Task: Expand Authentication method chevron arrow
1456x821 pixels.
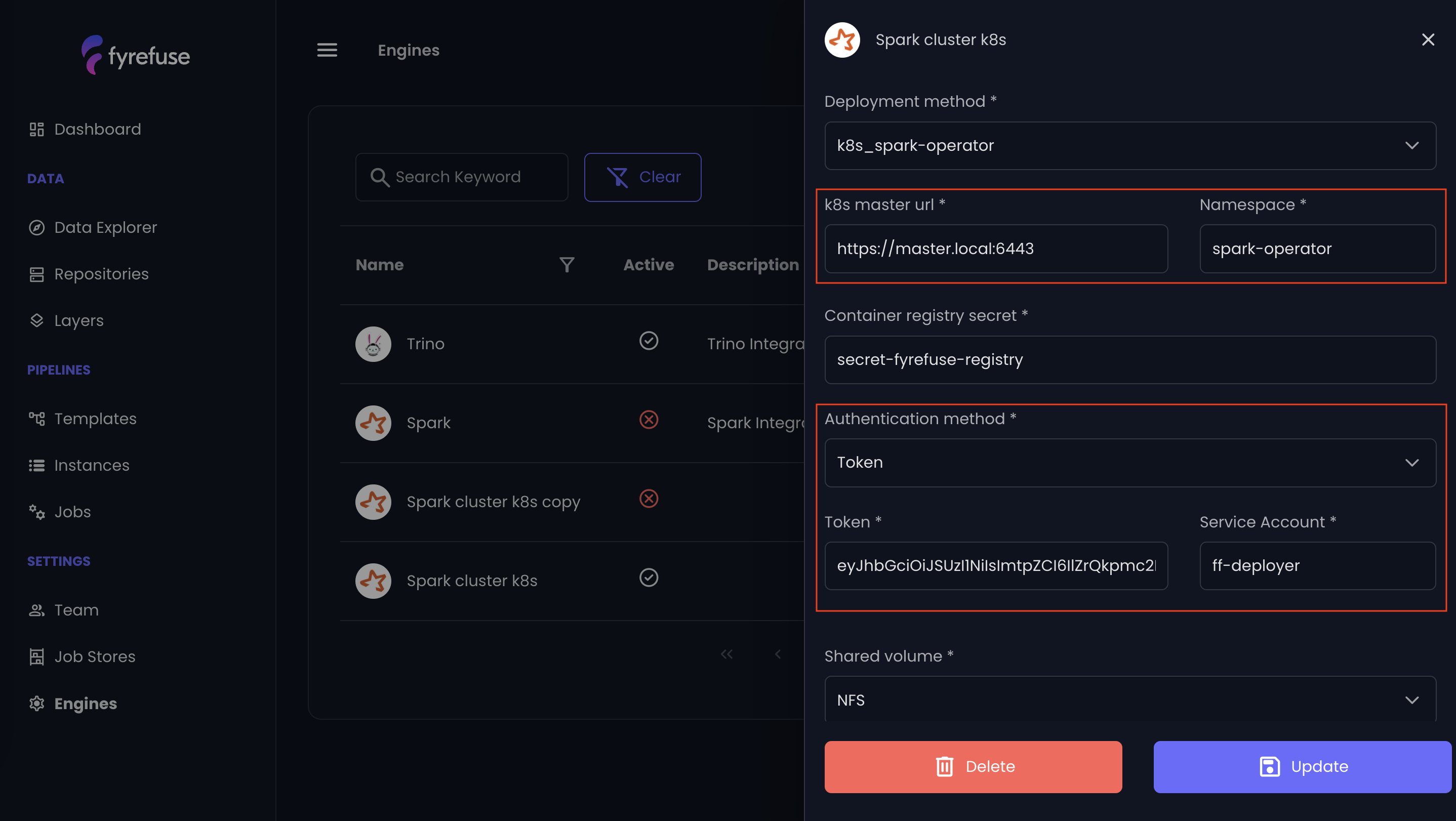Action: coord(1411,463)
